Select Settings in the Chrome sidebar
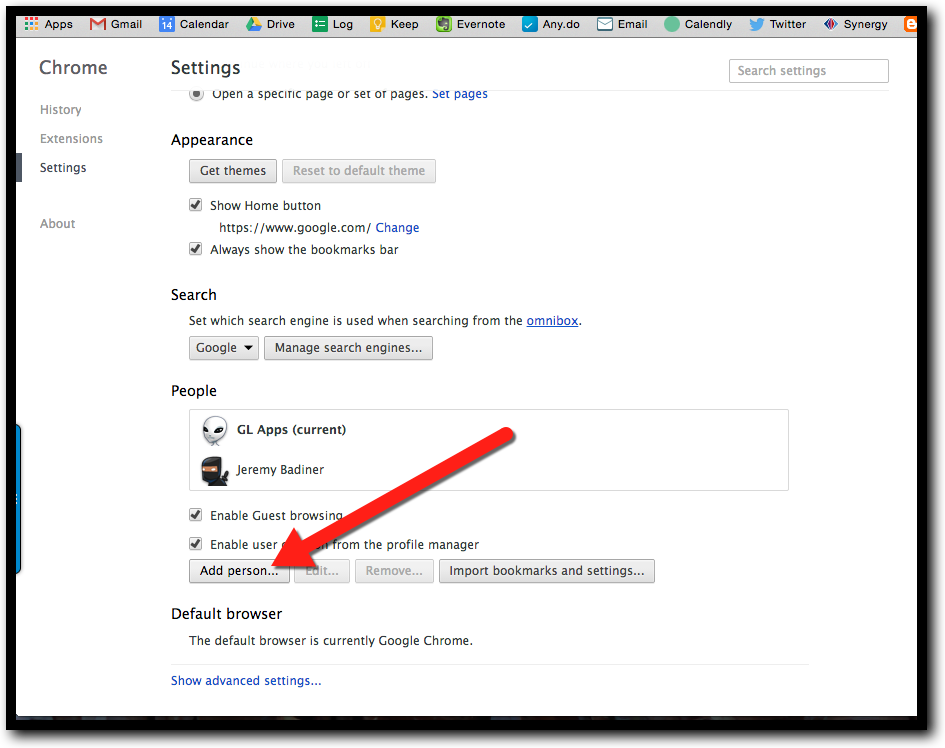The height and width of the screenshot is (748, 945). click(x=63, y=168)
